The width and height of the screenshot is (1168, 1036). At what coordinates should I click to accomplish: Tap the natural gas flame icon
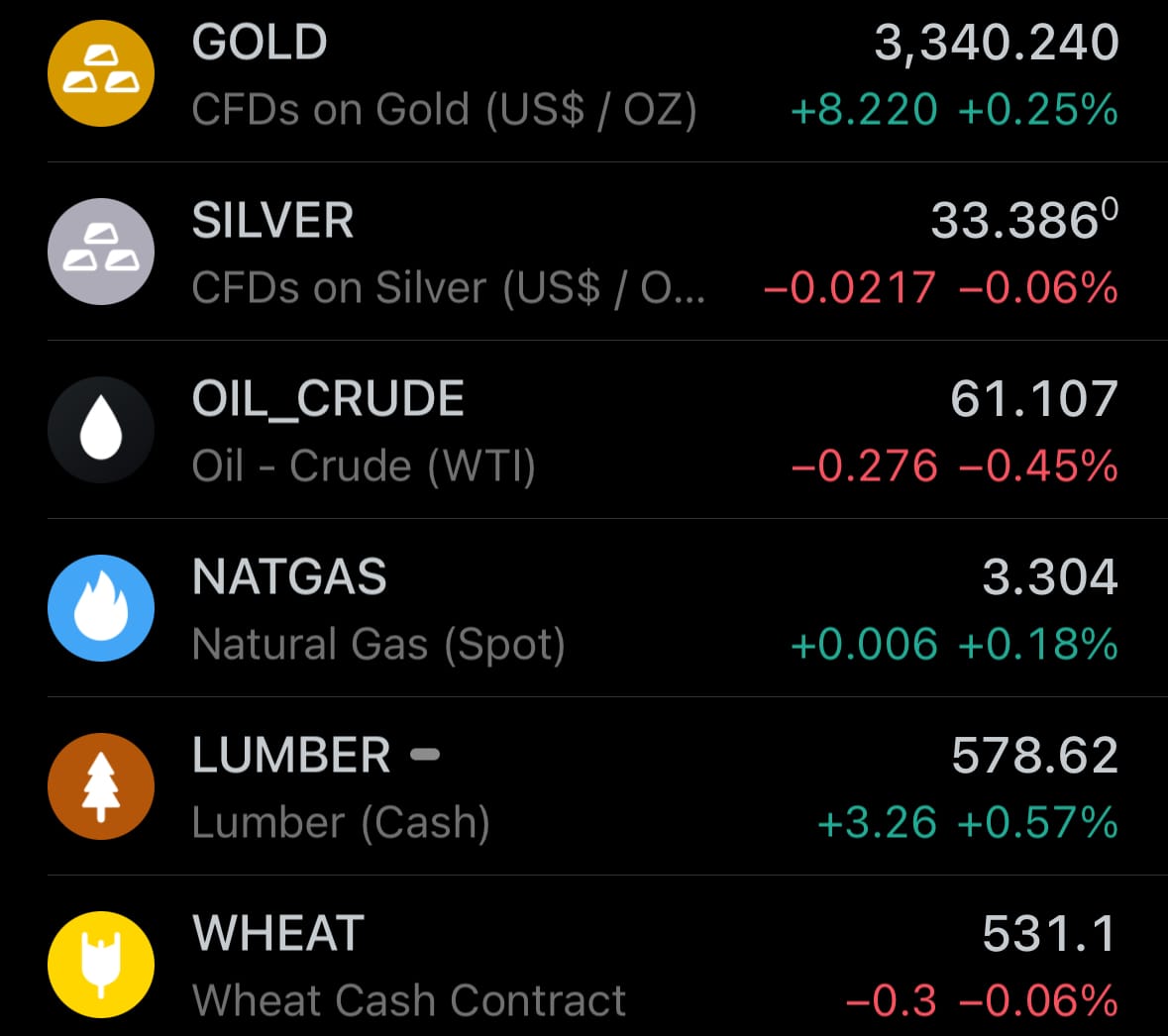point(101,608)
